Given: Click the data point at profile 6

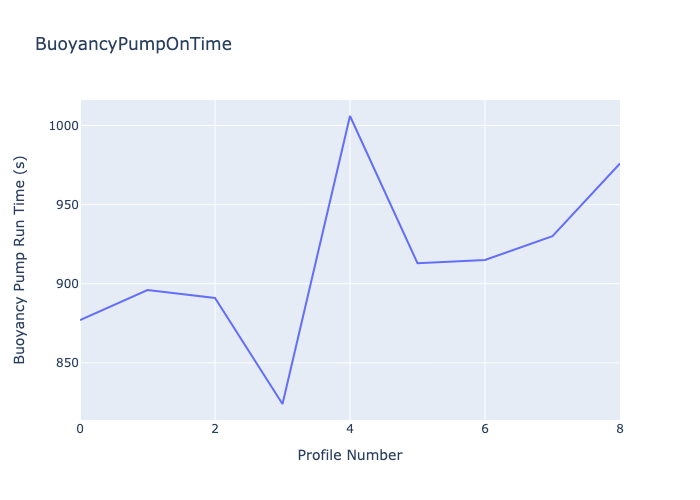Looking at the screenshot, I should (x=485, y=260).
